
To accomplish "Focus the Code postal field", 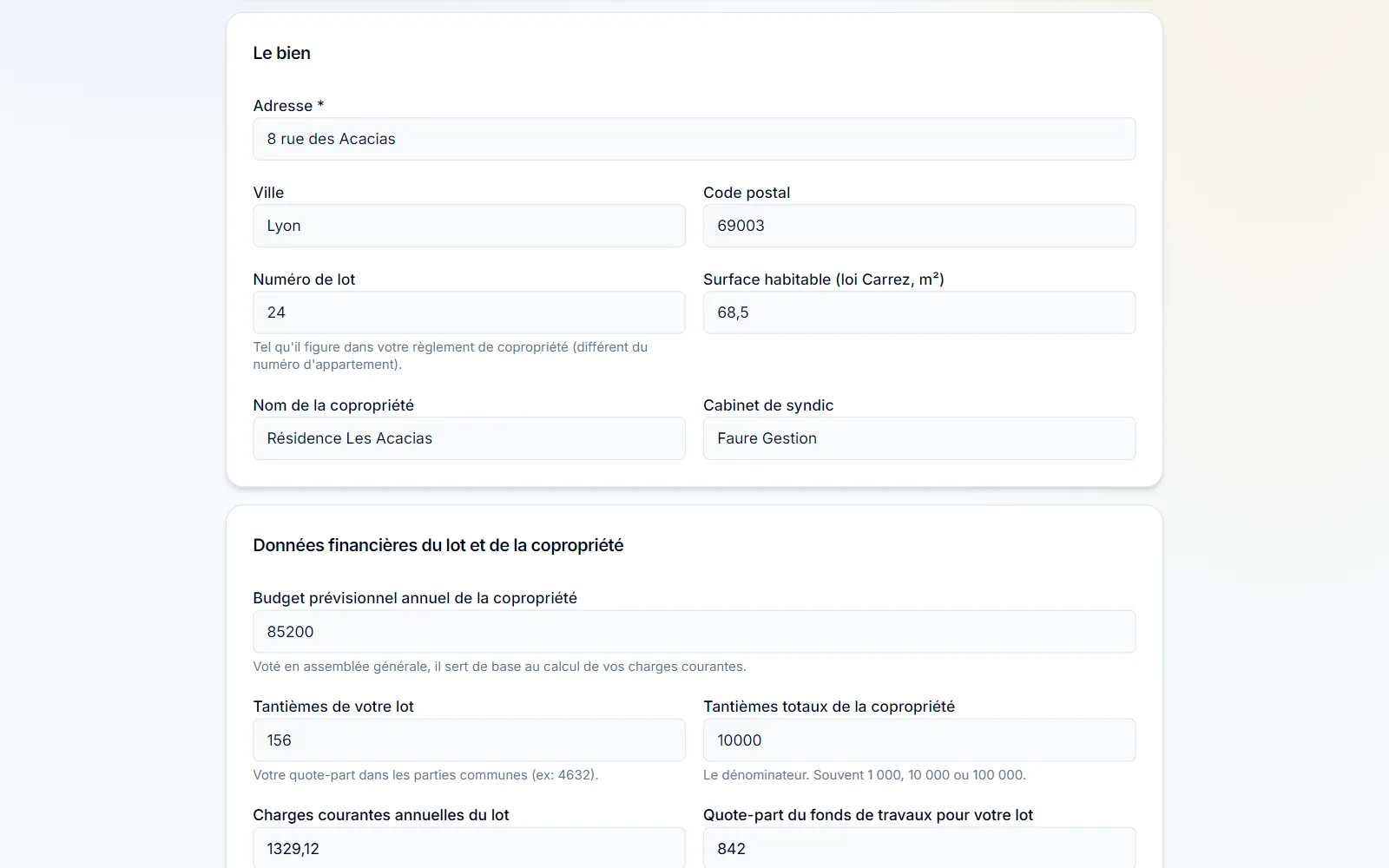I will [x=919, y=226].
